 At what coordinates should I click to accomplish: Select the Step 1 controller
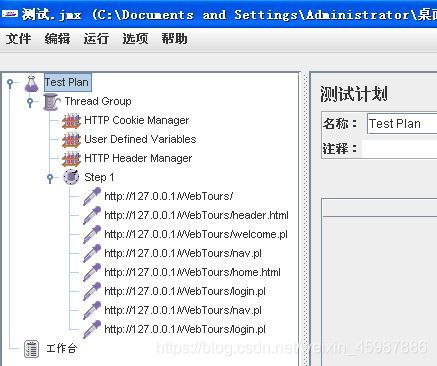click(99, 177)
